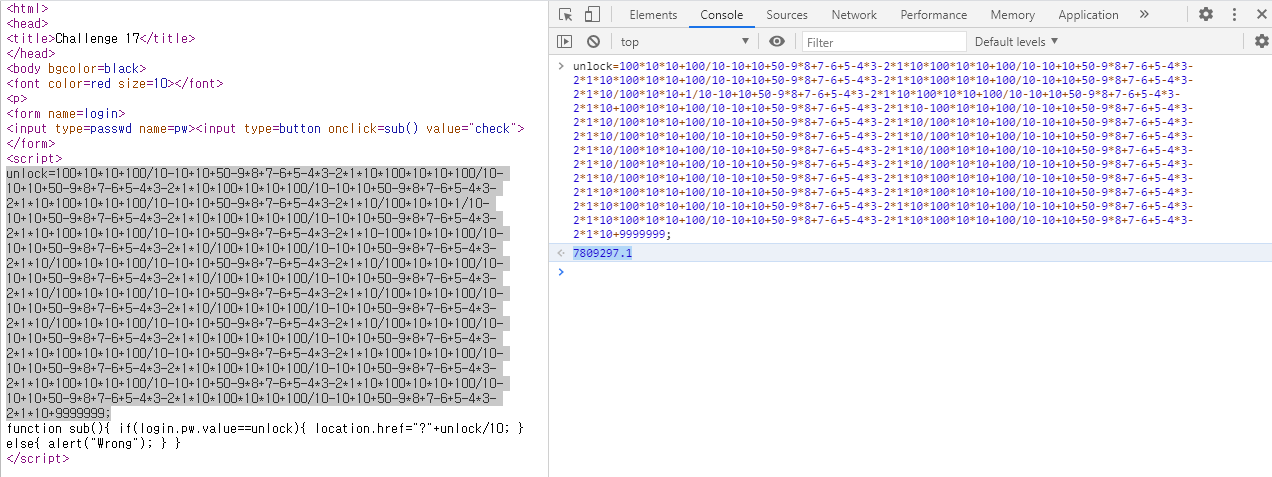
Task: Toggle the device toolbar icon
Action: click(592, 14)
